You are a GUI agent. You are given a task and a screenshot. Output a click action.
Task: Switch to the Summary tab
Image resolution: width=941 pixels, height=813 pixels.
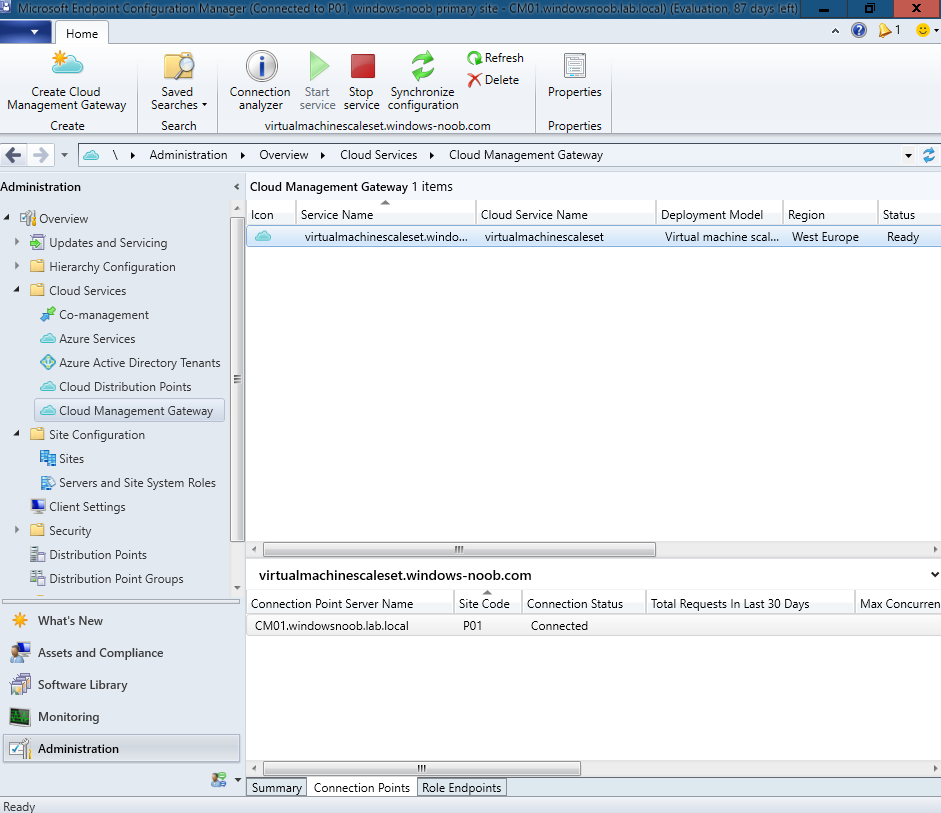[277, 787]
